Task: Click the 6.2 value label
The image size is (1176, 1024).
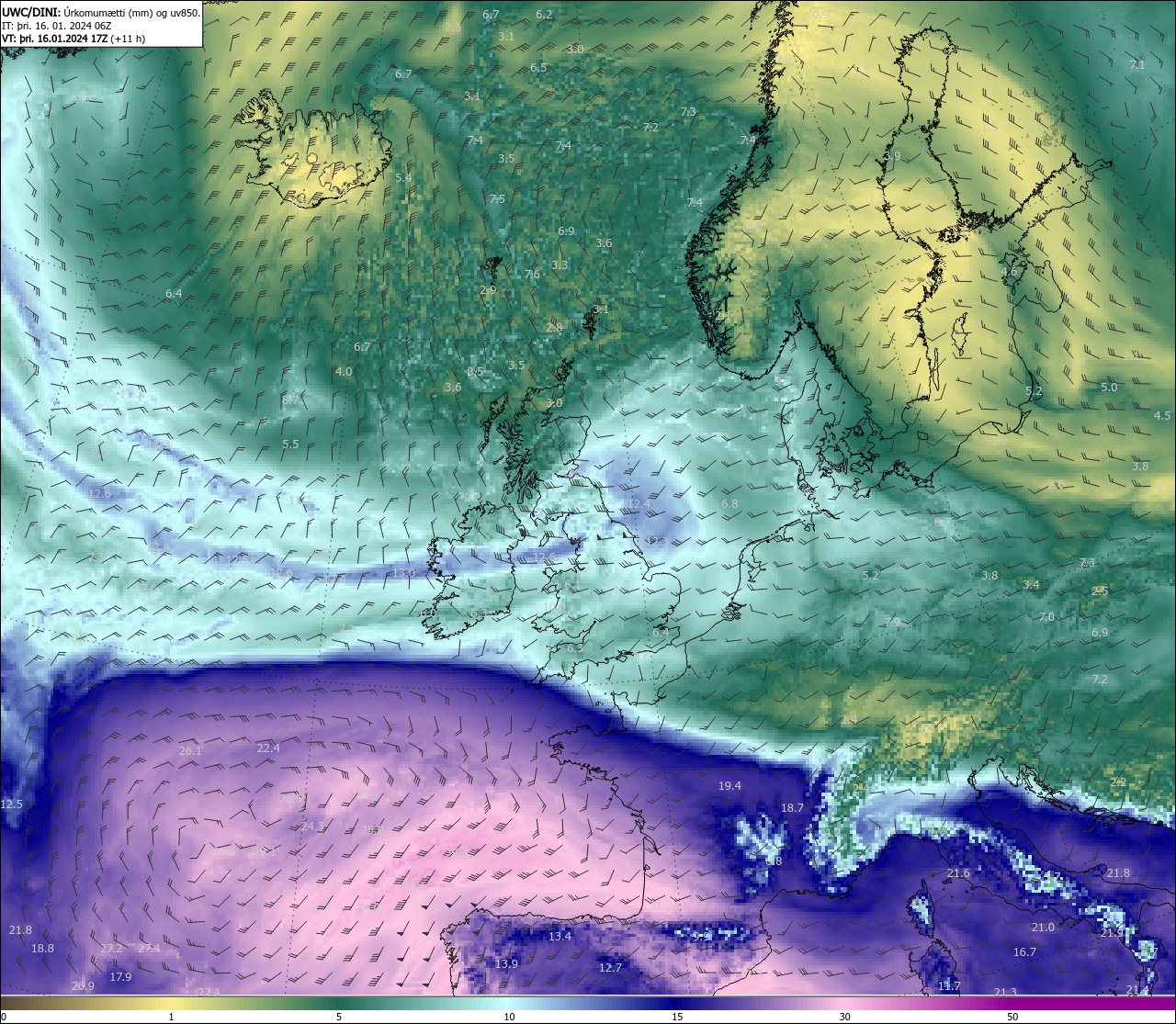Action: (x=544, y=14)
